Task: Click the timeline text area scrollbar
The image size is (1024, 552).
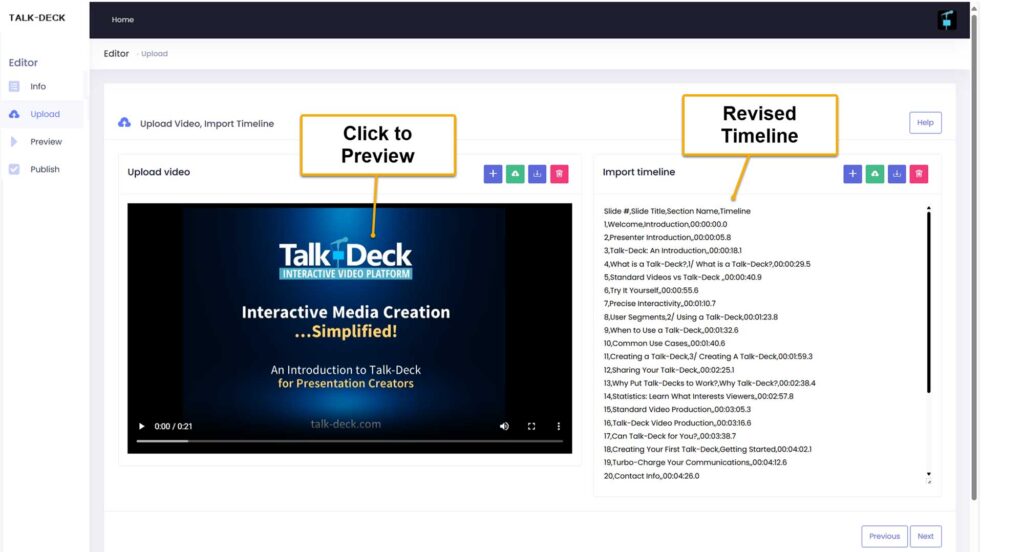Action: [x=928, y=302]
